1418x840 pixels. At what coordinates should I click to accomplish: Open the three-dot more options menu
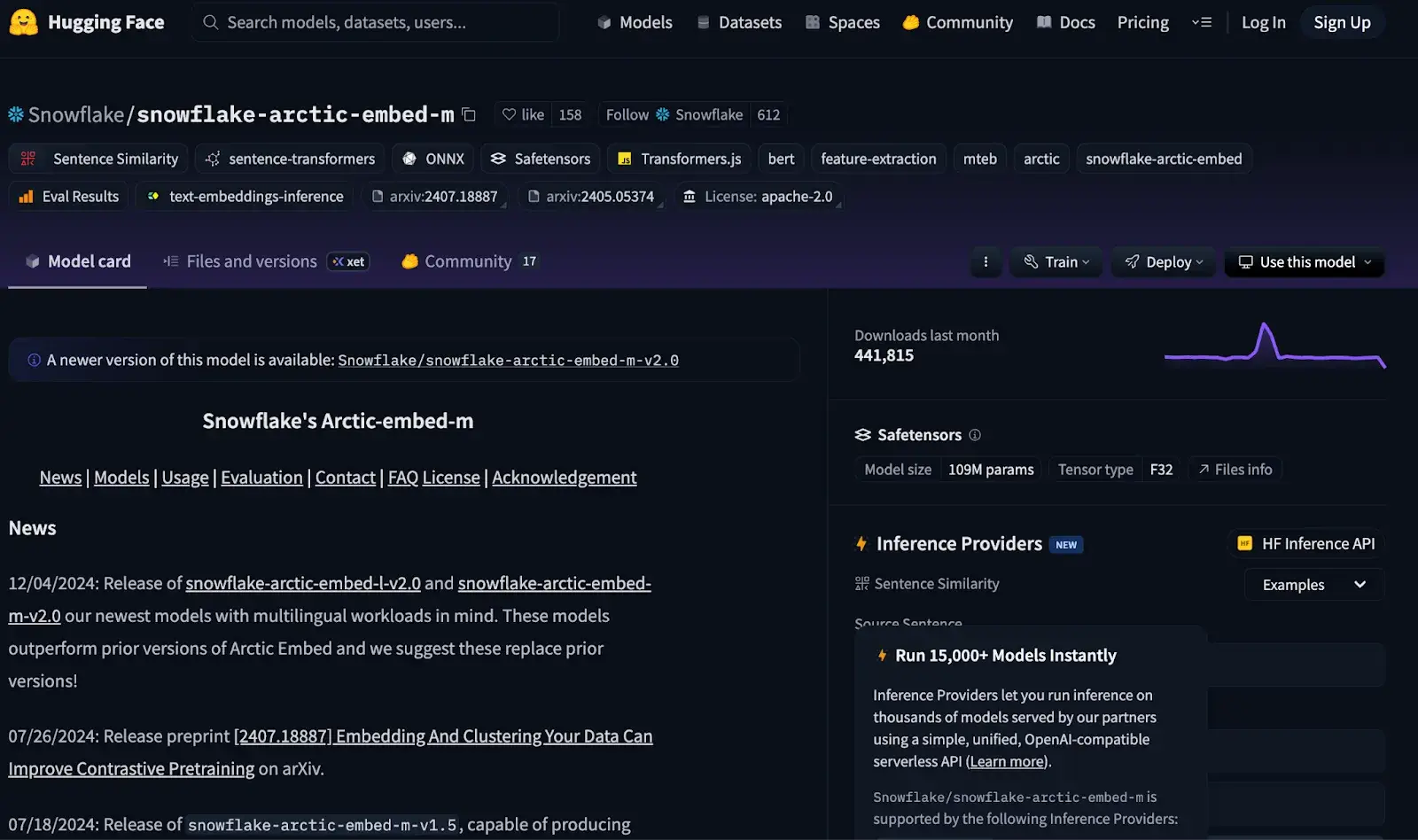[986, 261]
